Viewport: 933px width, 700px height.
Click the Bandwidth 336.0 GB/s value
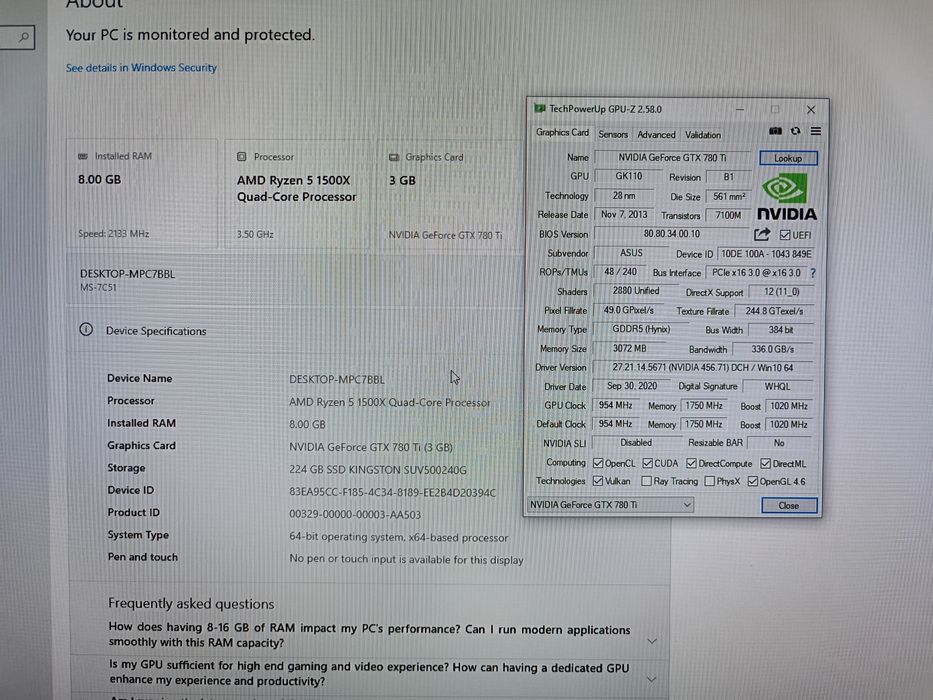pyautogui.click(x=772, y=349)
